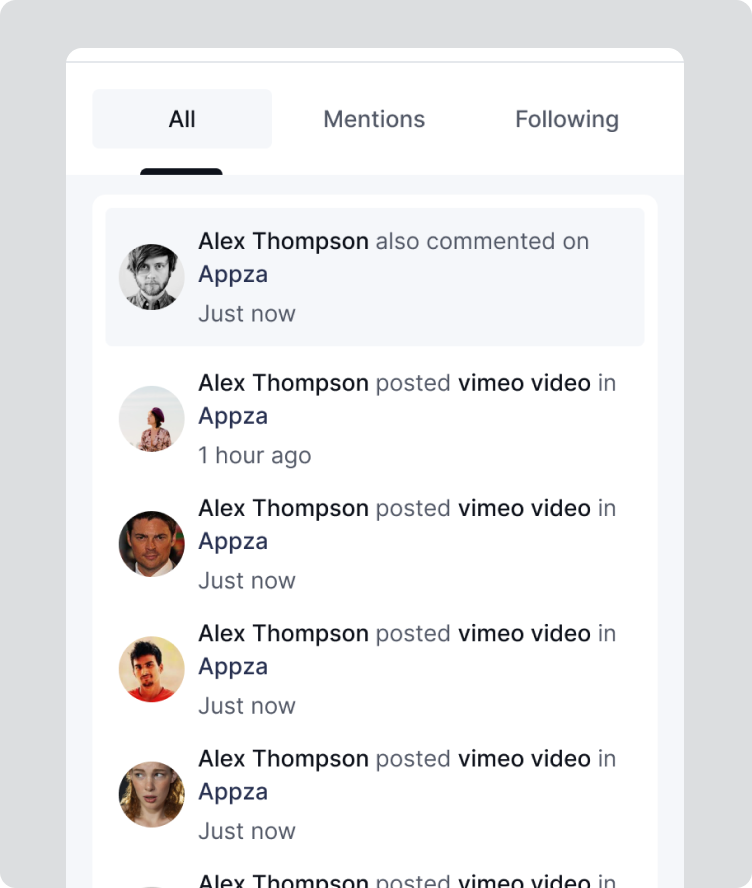This screenshot has width=752, height=888.
Task: Open vimeo video link beside blonde woman avatar
Action: click(524, 758)
